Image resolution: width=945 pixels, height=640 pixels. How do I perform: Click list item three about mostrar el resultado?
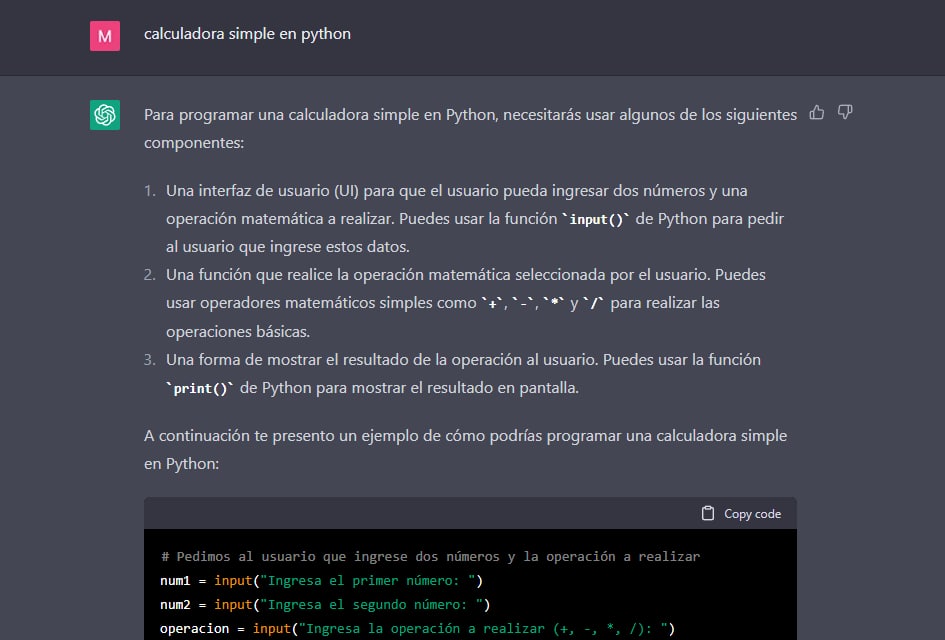452,374
